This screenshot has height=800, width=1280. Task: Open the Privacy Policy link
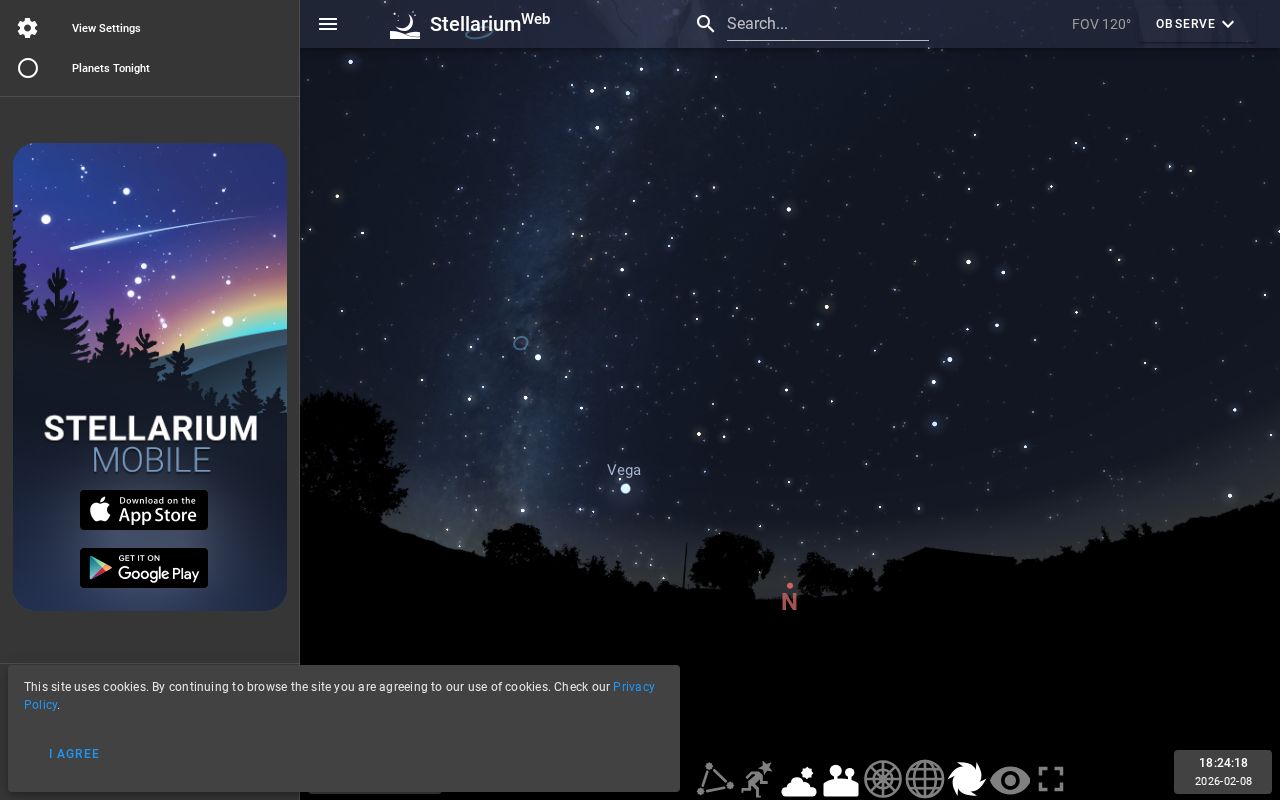pyautogui.click(x=633, y=687)
